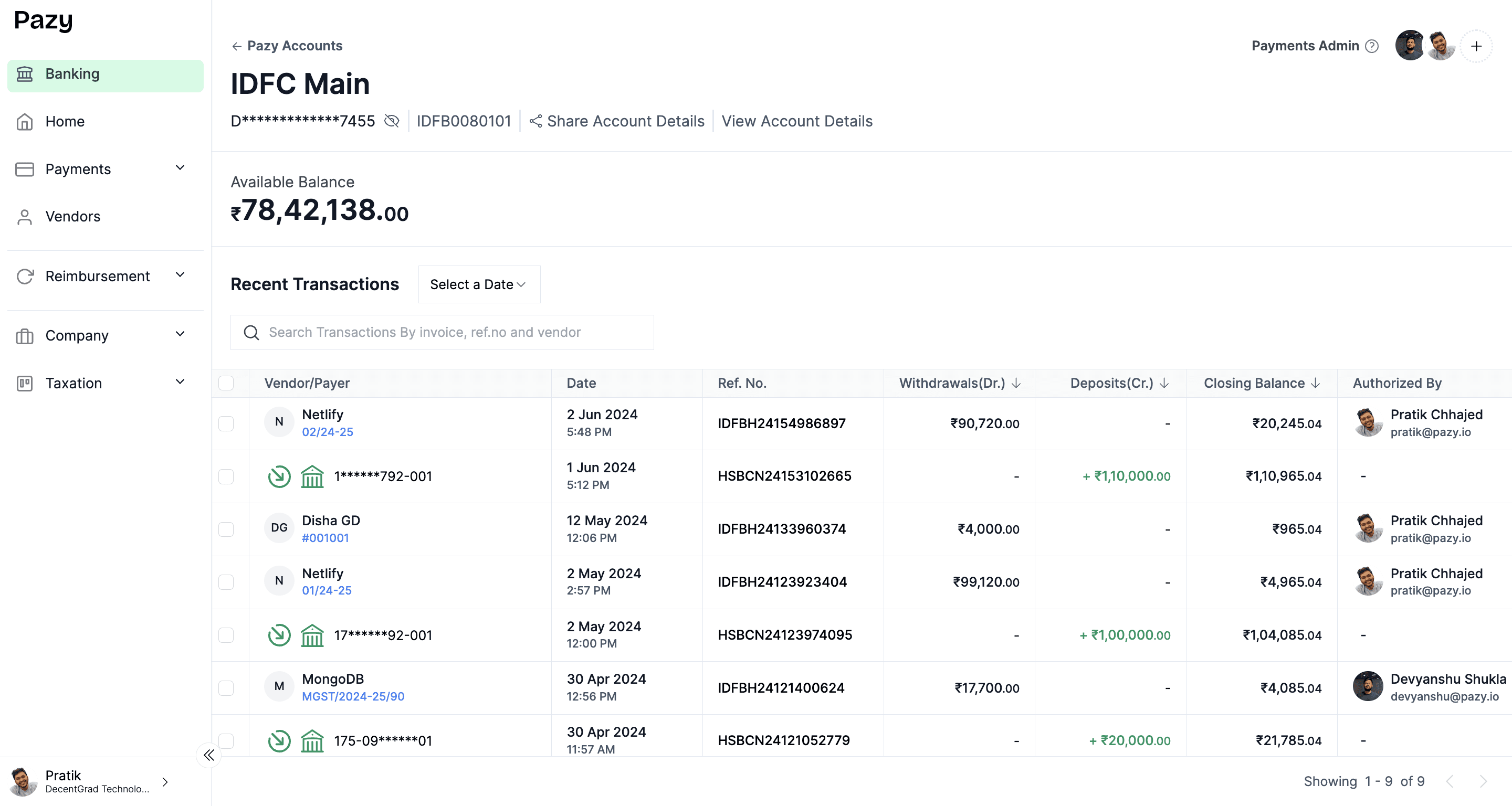Click View Account Details
Viewport: 1512px width, 806px height.
pos(796,121)
